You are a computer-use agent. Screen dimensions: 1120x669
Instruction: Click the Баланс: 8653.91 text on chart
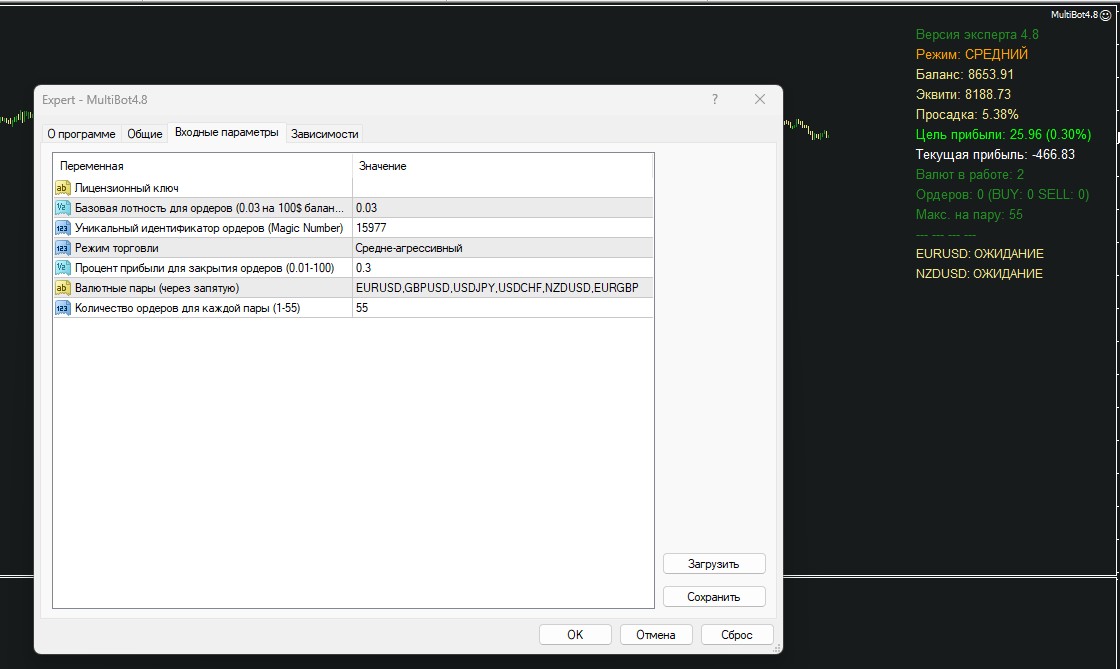click(964, 74)
